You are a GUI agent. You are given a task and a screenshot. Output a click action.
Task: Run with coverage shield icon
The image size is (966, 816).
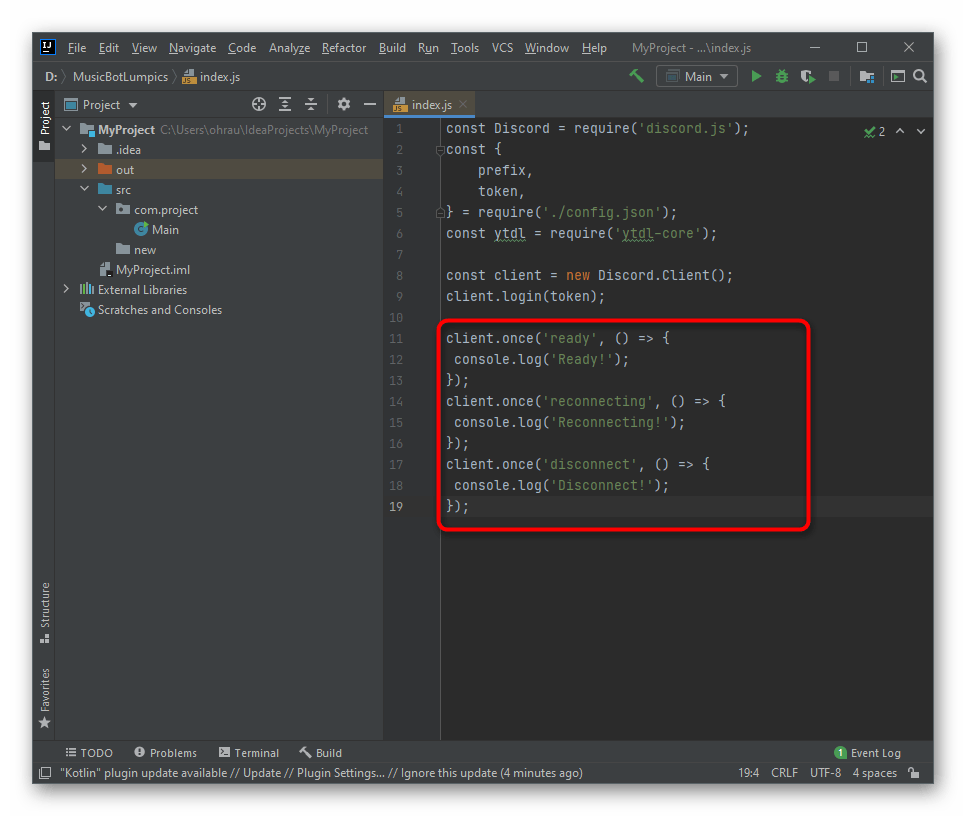(x=807, y=76)
